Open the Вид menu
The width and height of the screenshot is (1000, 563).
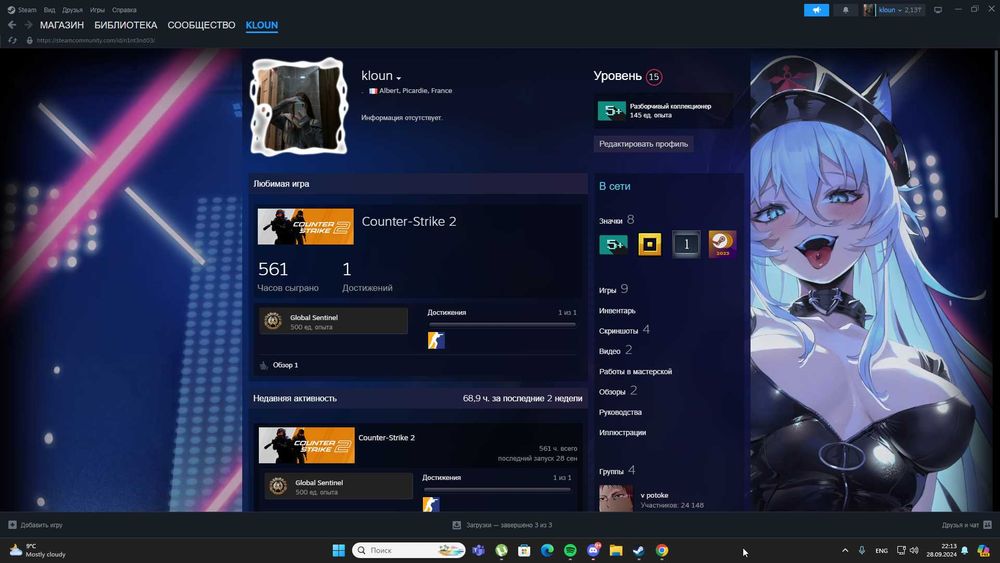[49, 10]
